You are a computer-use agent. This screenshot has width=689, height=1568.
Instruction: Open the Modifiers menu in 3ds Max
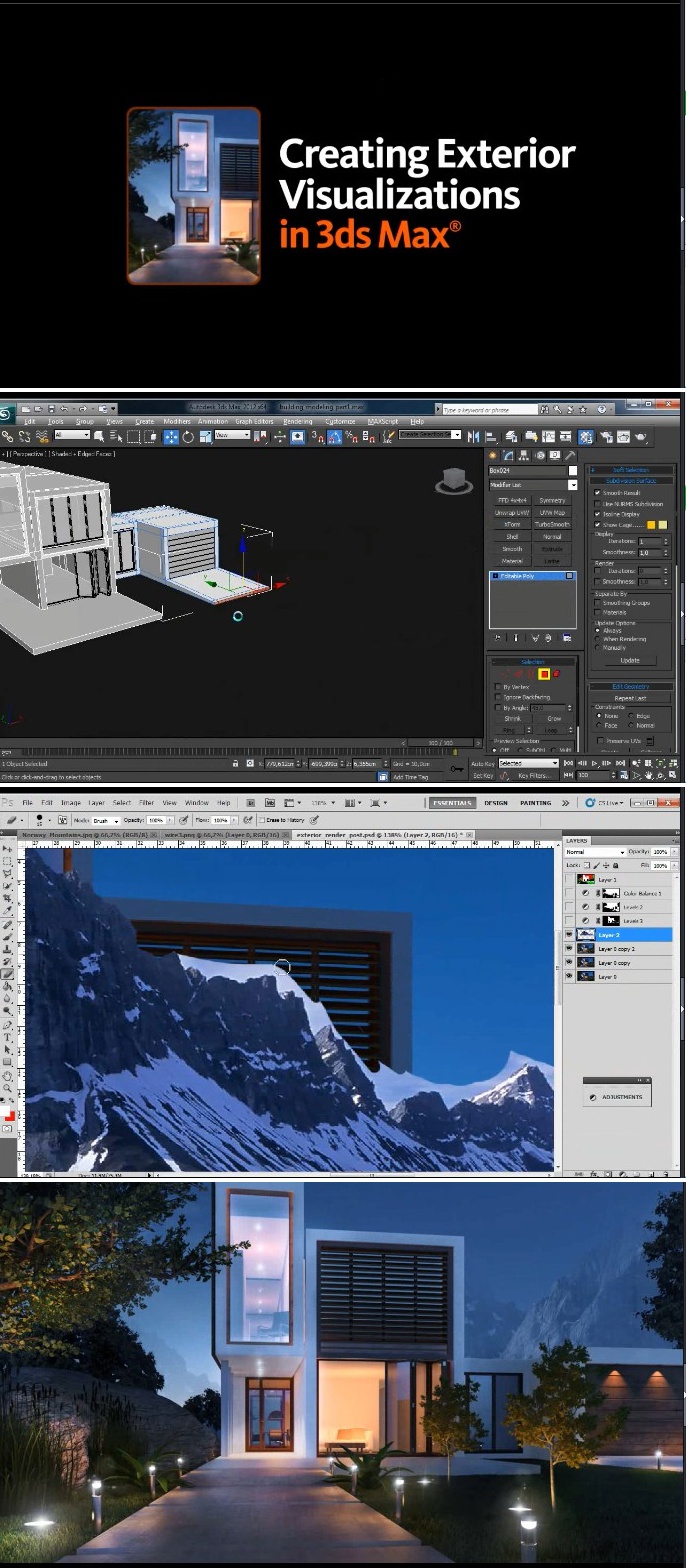177,421
